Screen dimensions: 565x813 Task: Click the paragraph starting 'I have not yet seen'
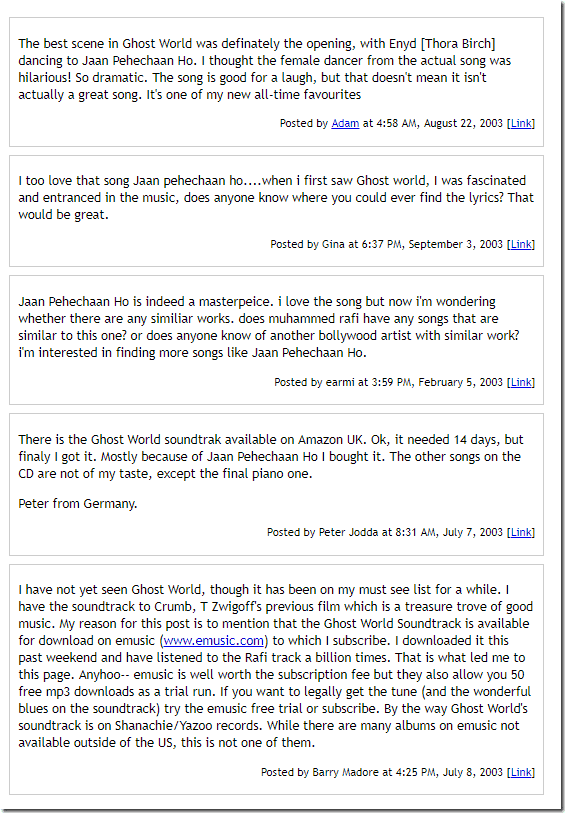(x=275, y=666)
